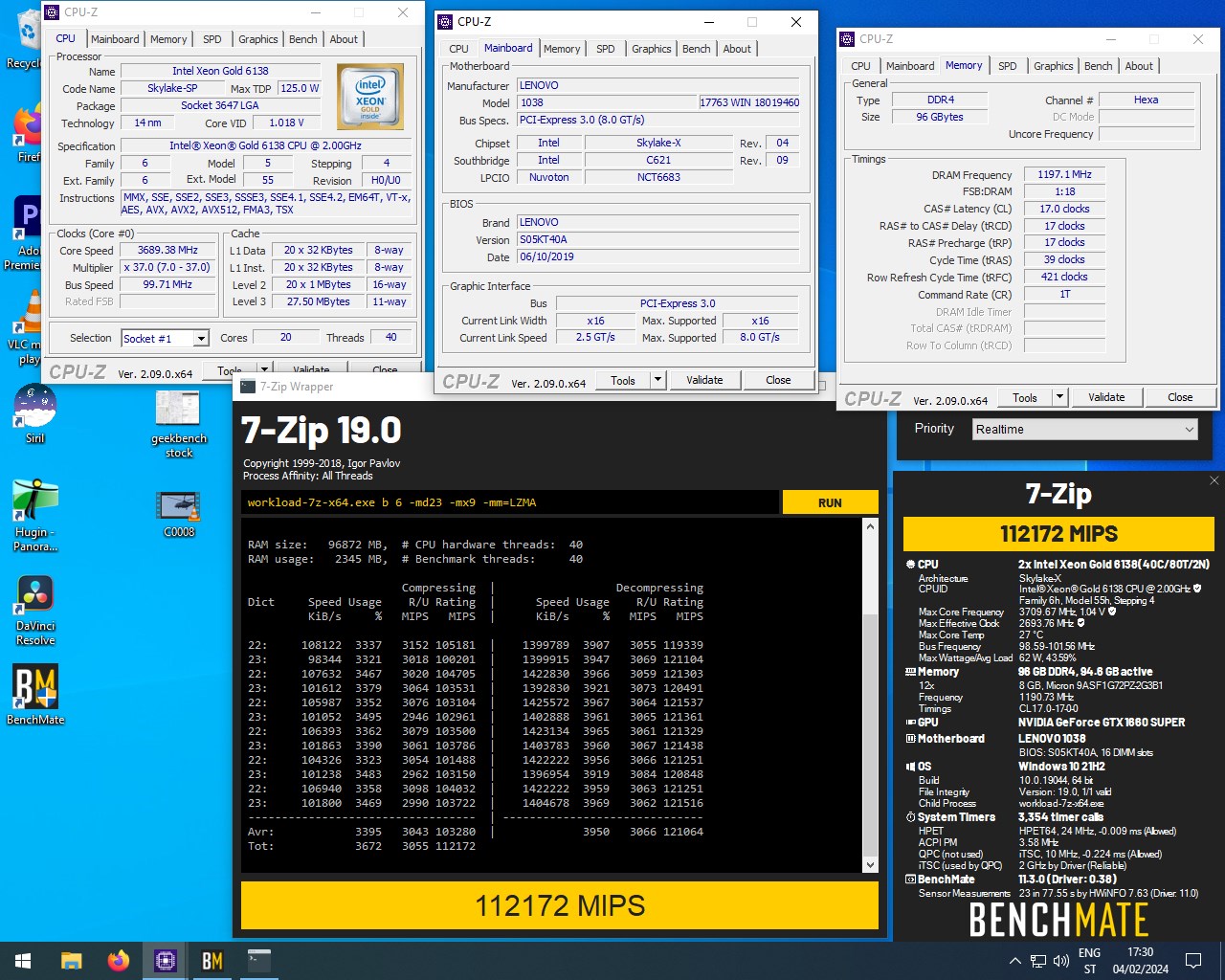Image resolution: width=1225 pixels, height=980 pixels.
Task: Click the 7-Zip command line field
Action: click(509, 502)
